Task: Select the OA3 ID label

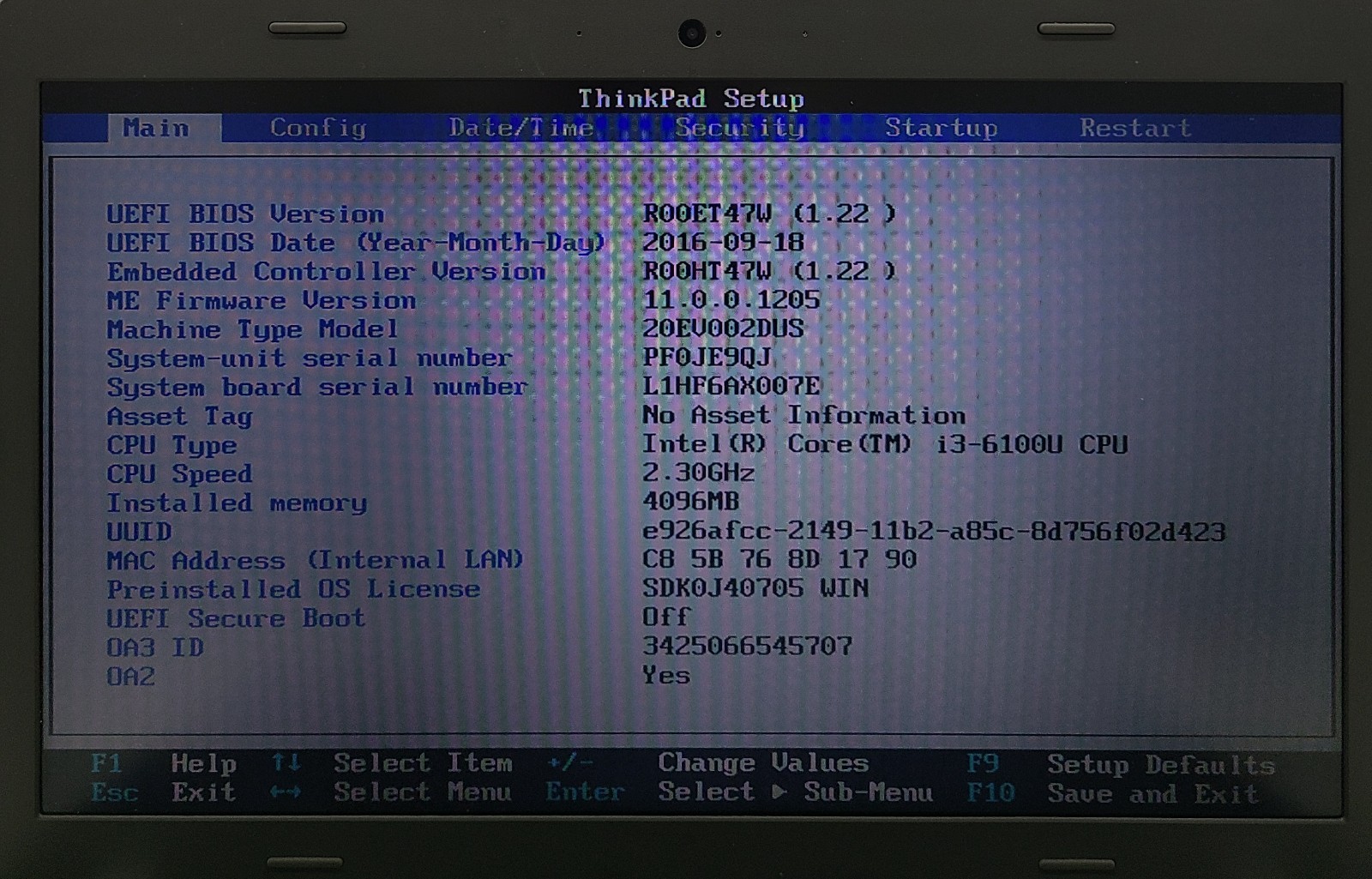Action: click(x=155, y=647)
